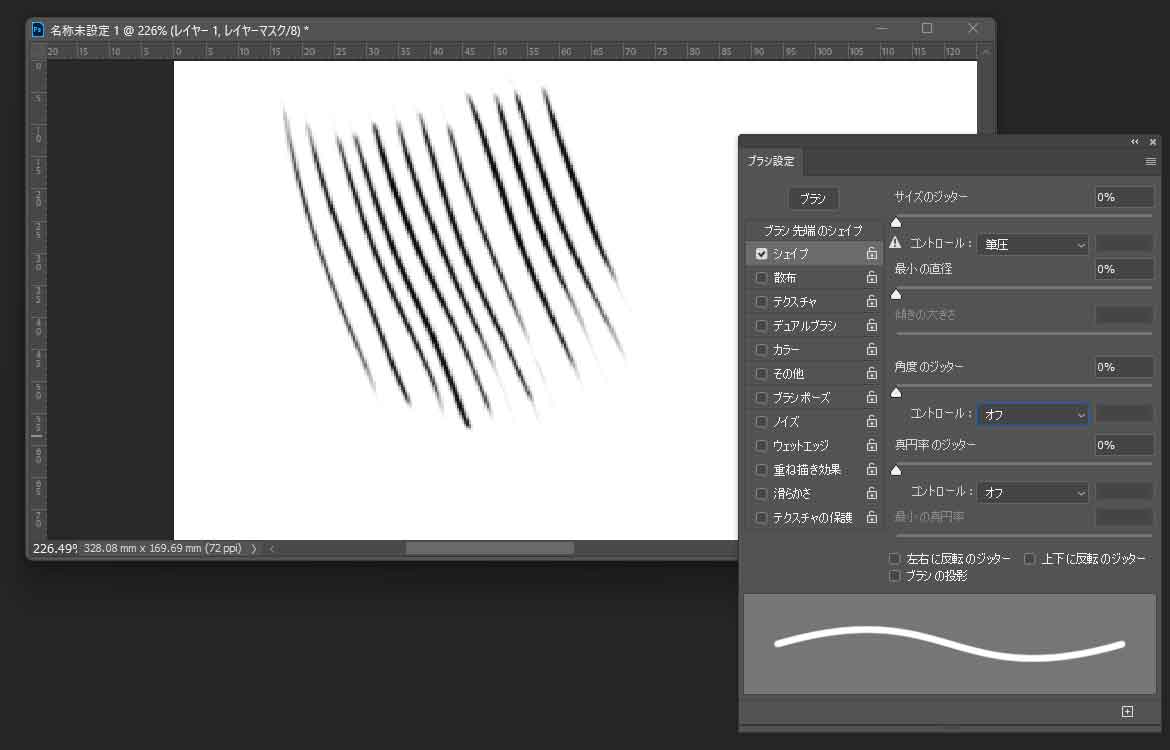This screenshot has height=750, width=1170.
Task: Click the lock icon for ウェットエッジ
Action: point(872,446)
